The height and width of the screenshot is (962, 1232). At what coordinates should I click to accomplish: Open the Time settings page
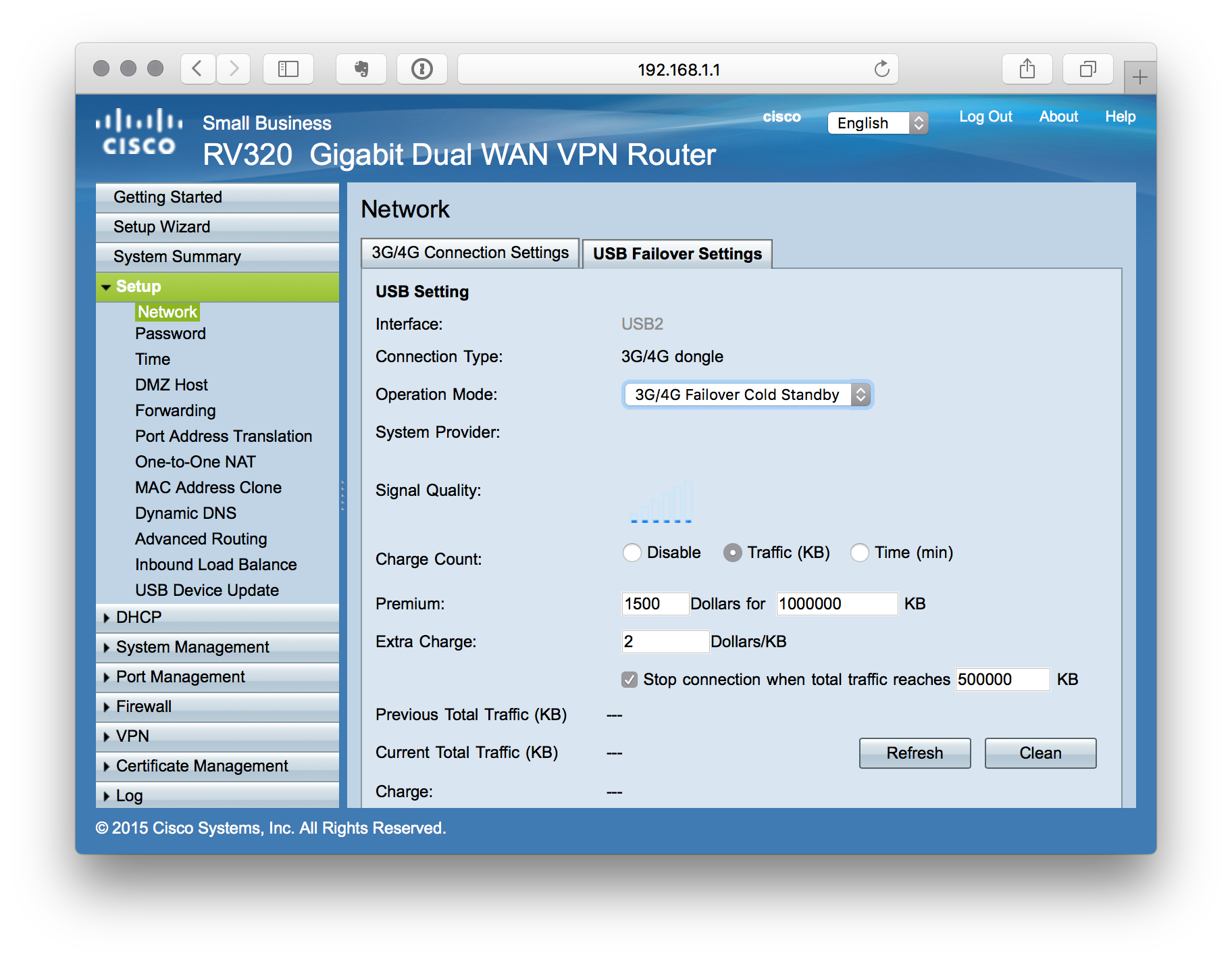tap(153, 359)
